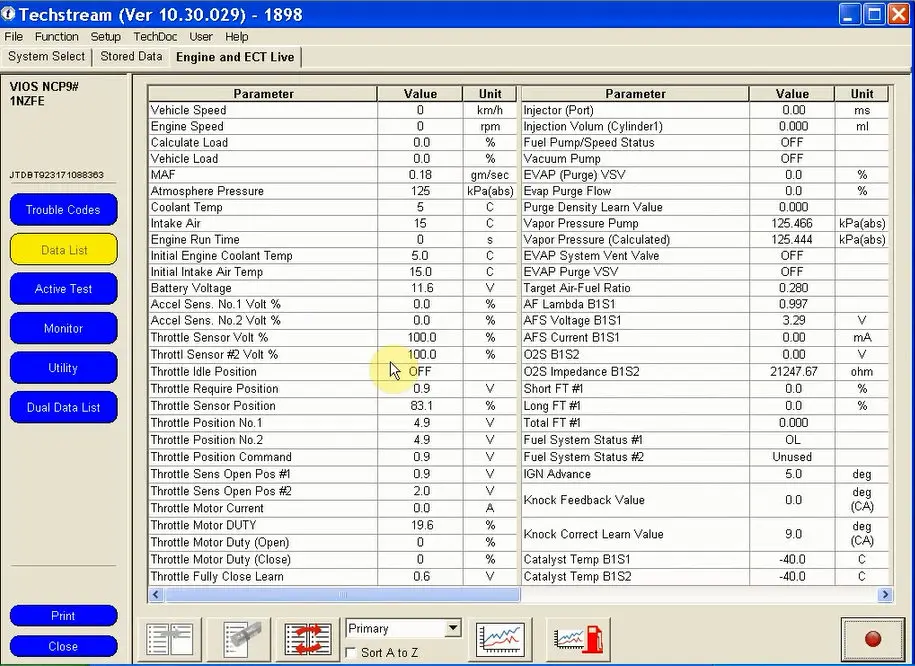Select the Throttle Idle Position row
The image size is (915, 666).
(x=333, y=372)
